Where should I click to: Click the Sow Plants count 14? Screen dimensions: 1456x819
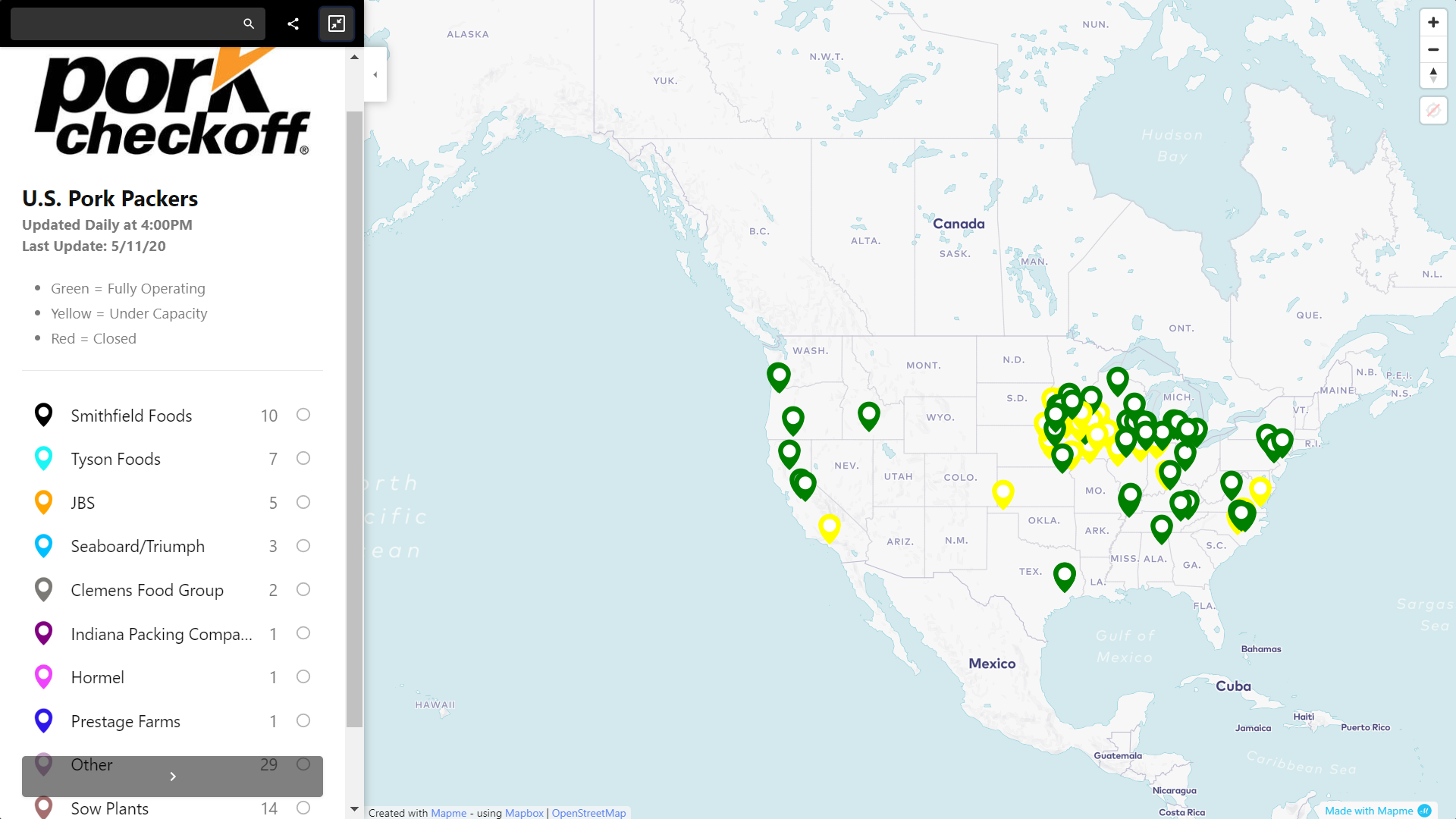pos(269,808)
